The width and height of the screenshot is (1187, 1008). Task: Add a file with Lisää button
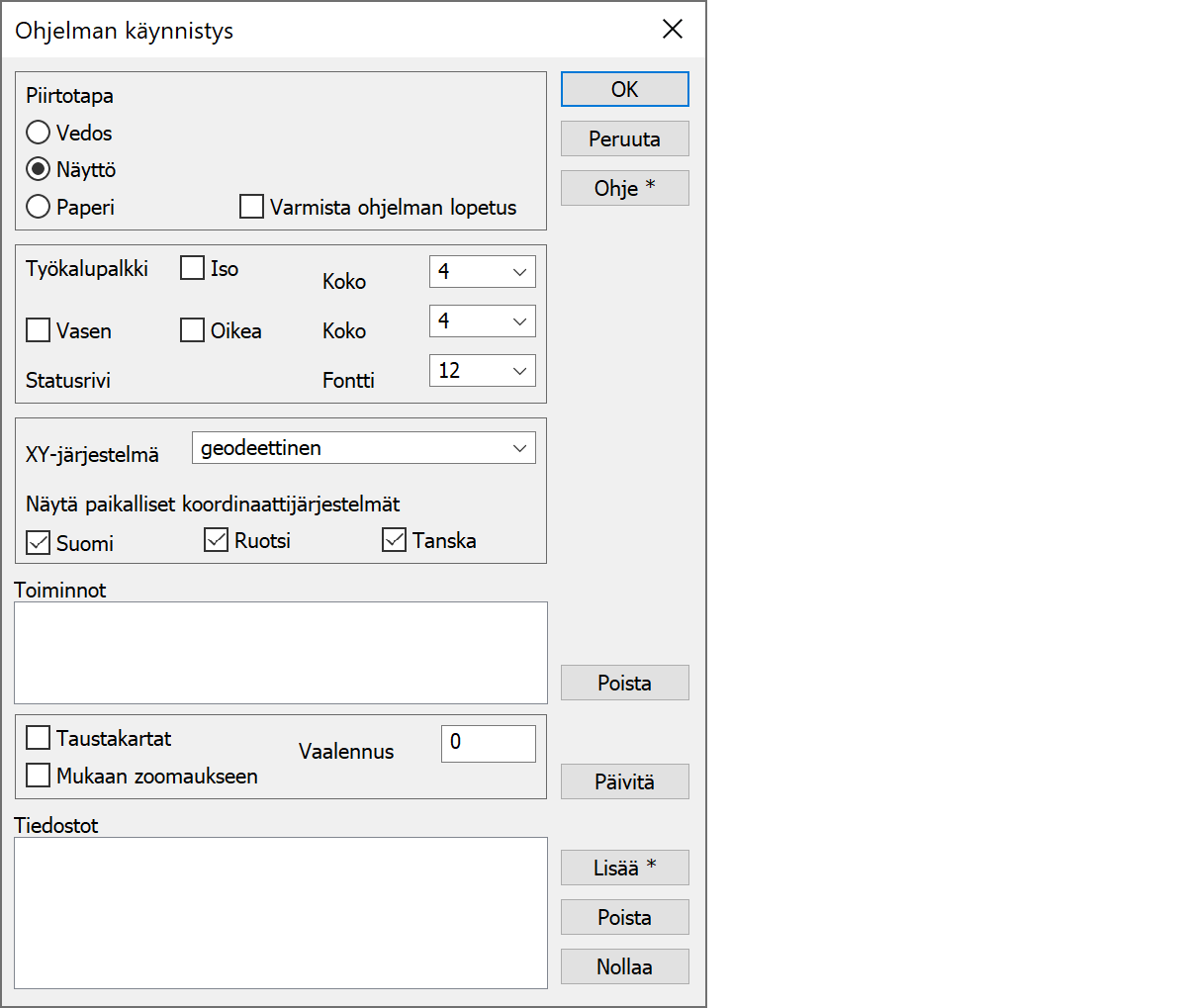[625, 868]
